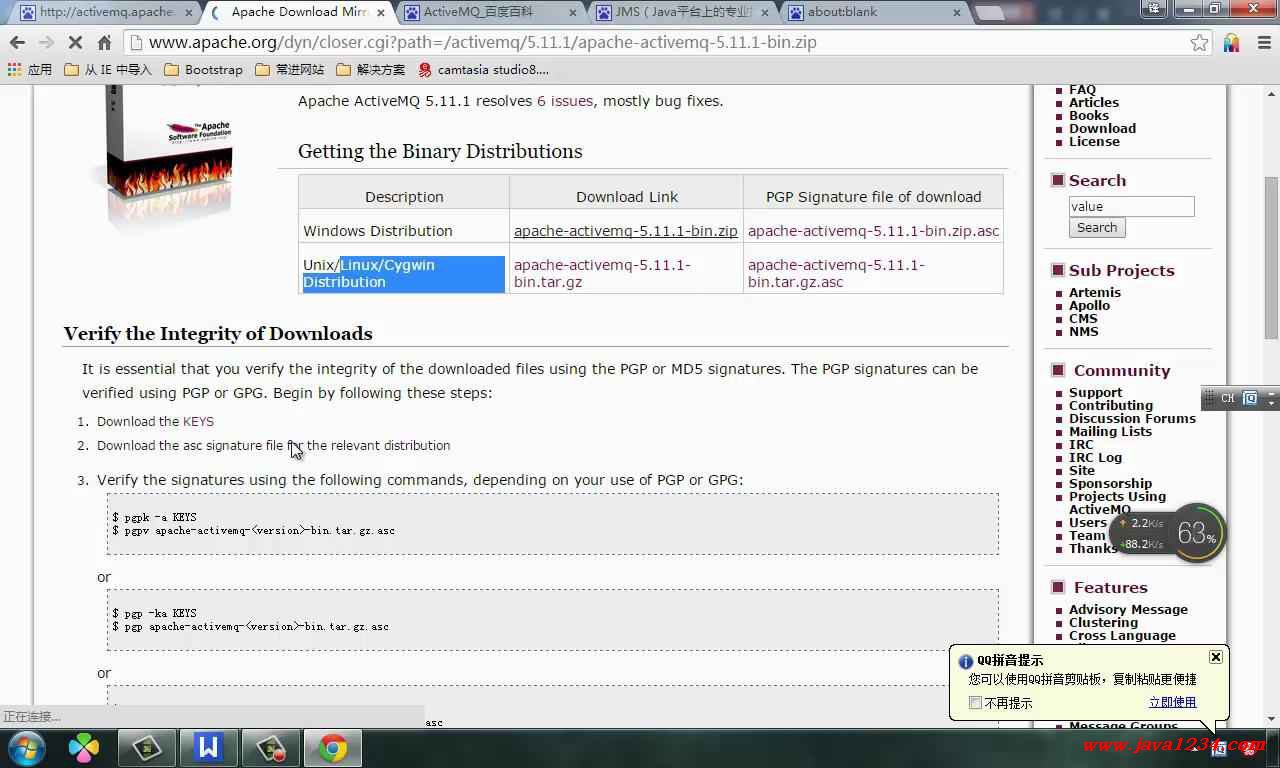The image size is (1280, 768).
Task: Close the ActiveMQ_百度百科 tab
Action: (571, 13)
